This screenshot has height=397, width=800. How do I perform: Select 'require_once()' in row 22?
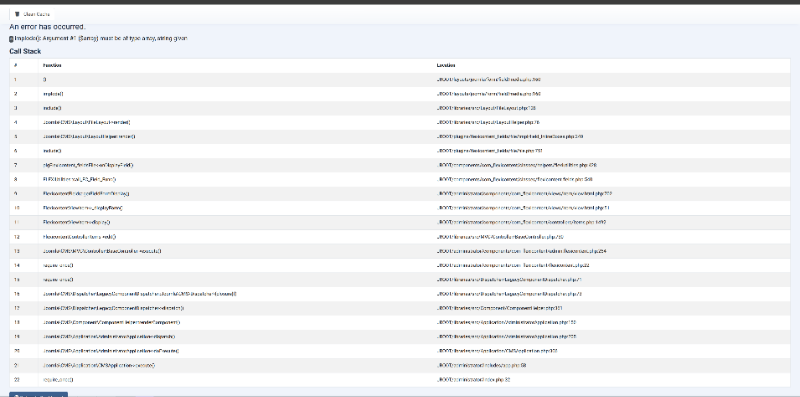click(58, 380)
